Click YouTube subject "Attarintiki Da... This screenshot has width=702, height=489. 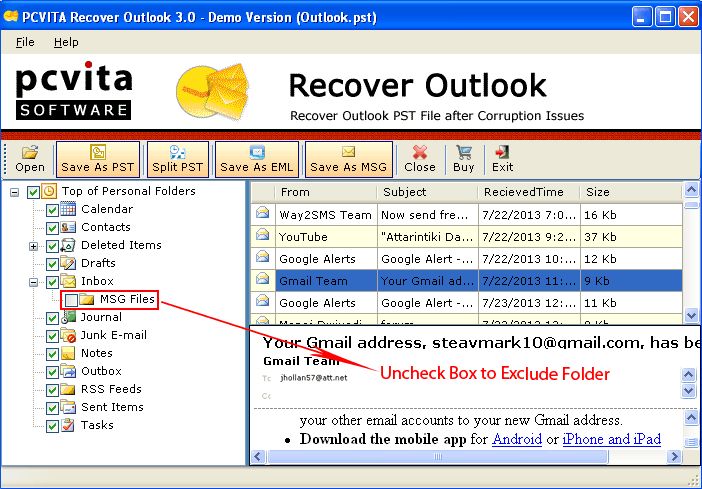pyautogui.click(x=427, y=237)
